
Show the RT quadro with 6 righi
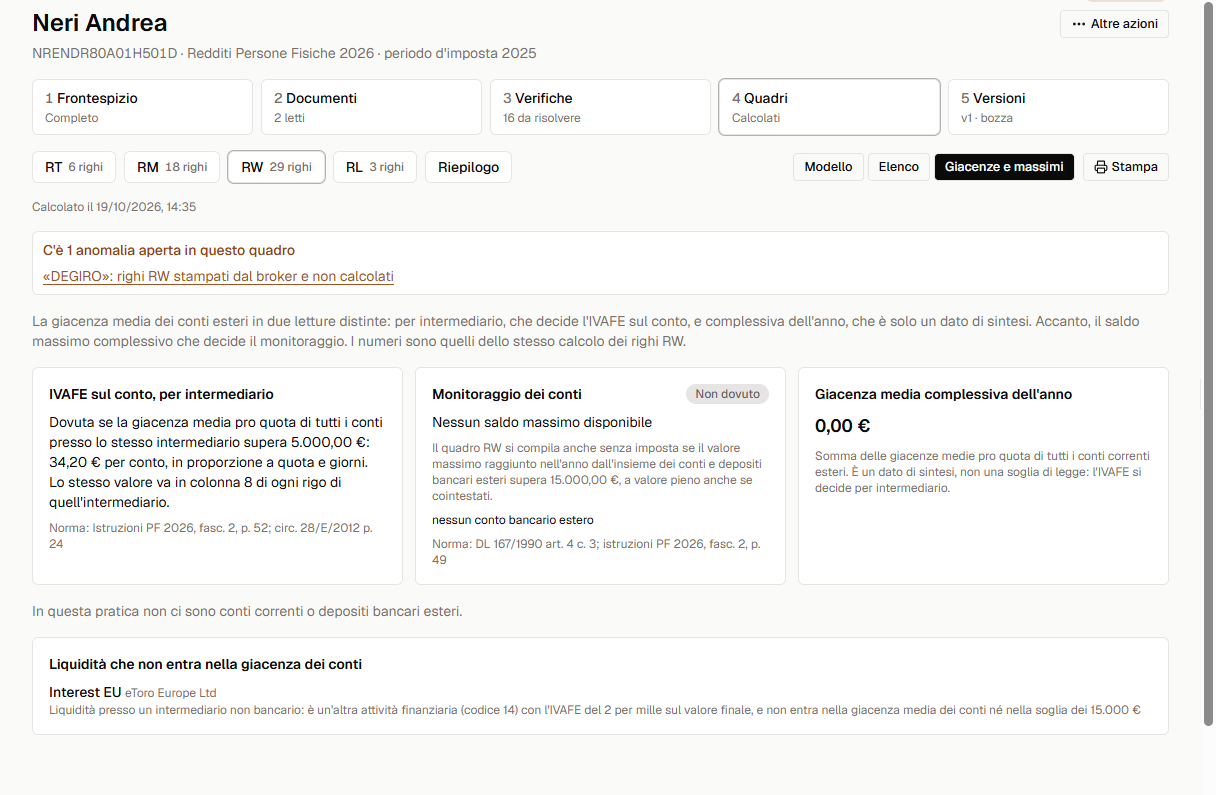(x=74, y=167)
